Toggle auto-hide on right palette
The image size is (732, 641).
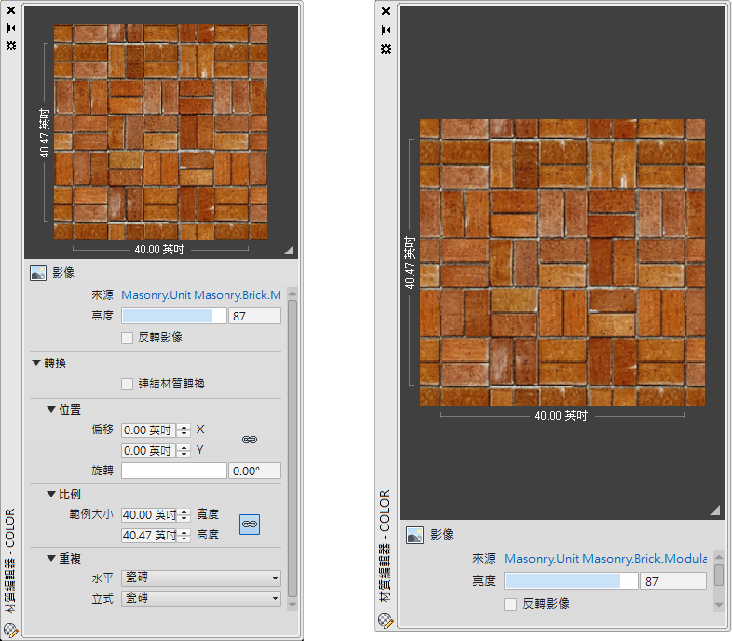click(386, 30)
